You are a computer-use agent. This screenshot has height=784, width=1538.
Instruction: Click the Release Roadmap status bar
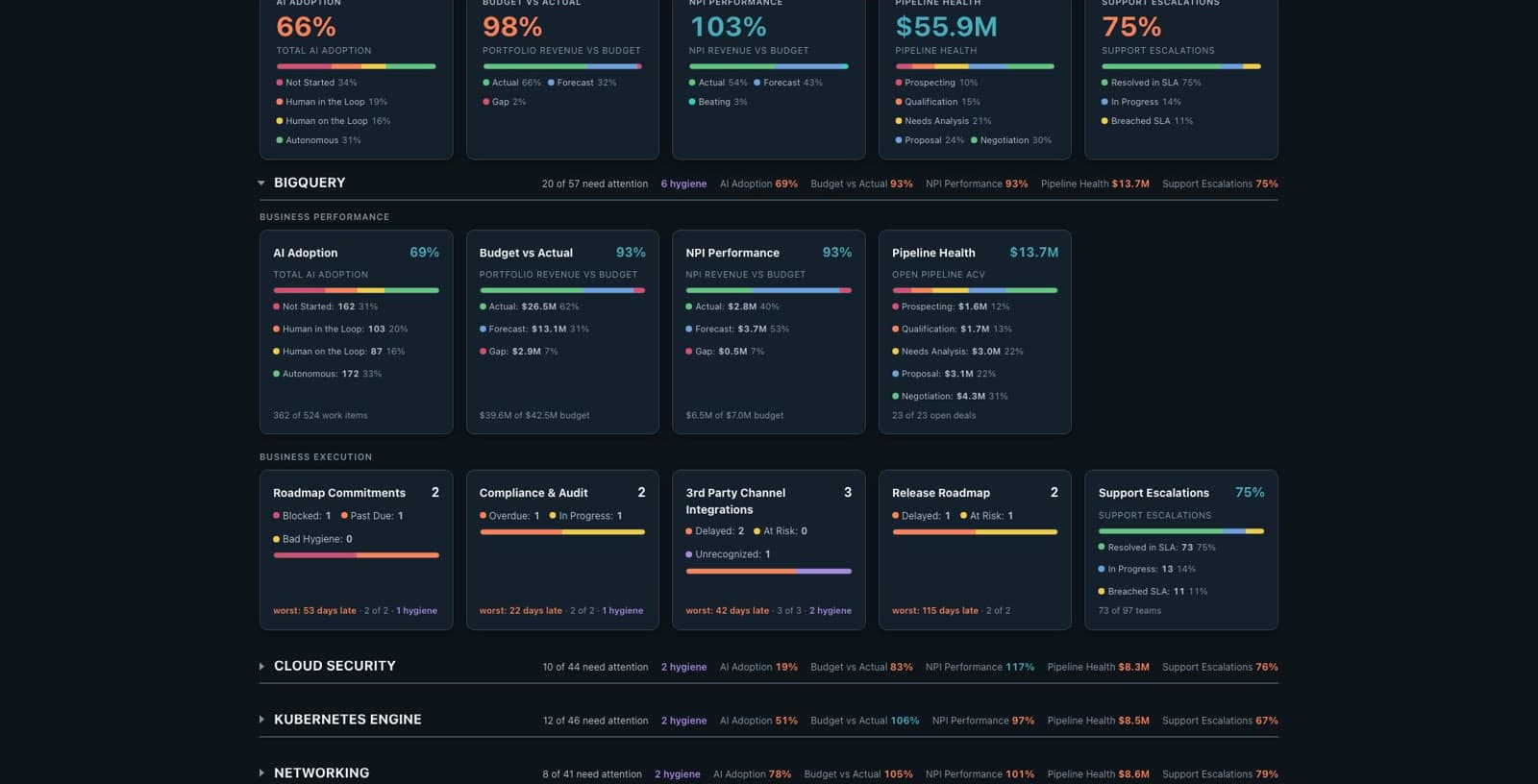tap(975, 531)
